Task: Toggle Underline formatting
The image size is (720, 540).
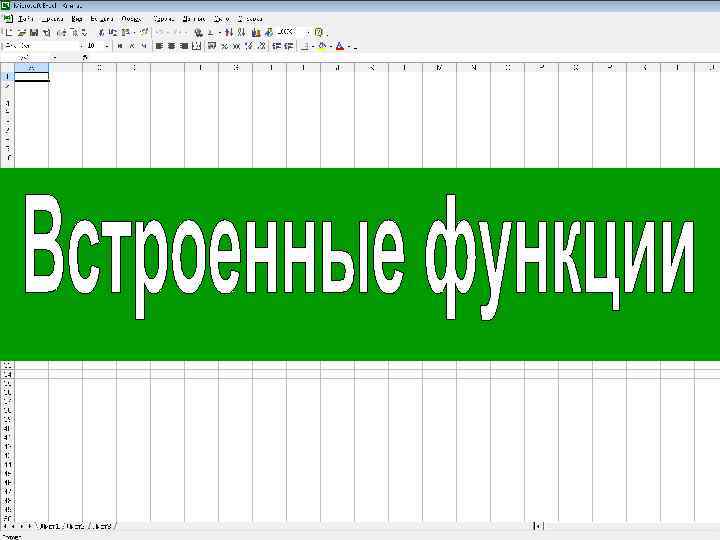Action: click(144, 46)
